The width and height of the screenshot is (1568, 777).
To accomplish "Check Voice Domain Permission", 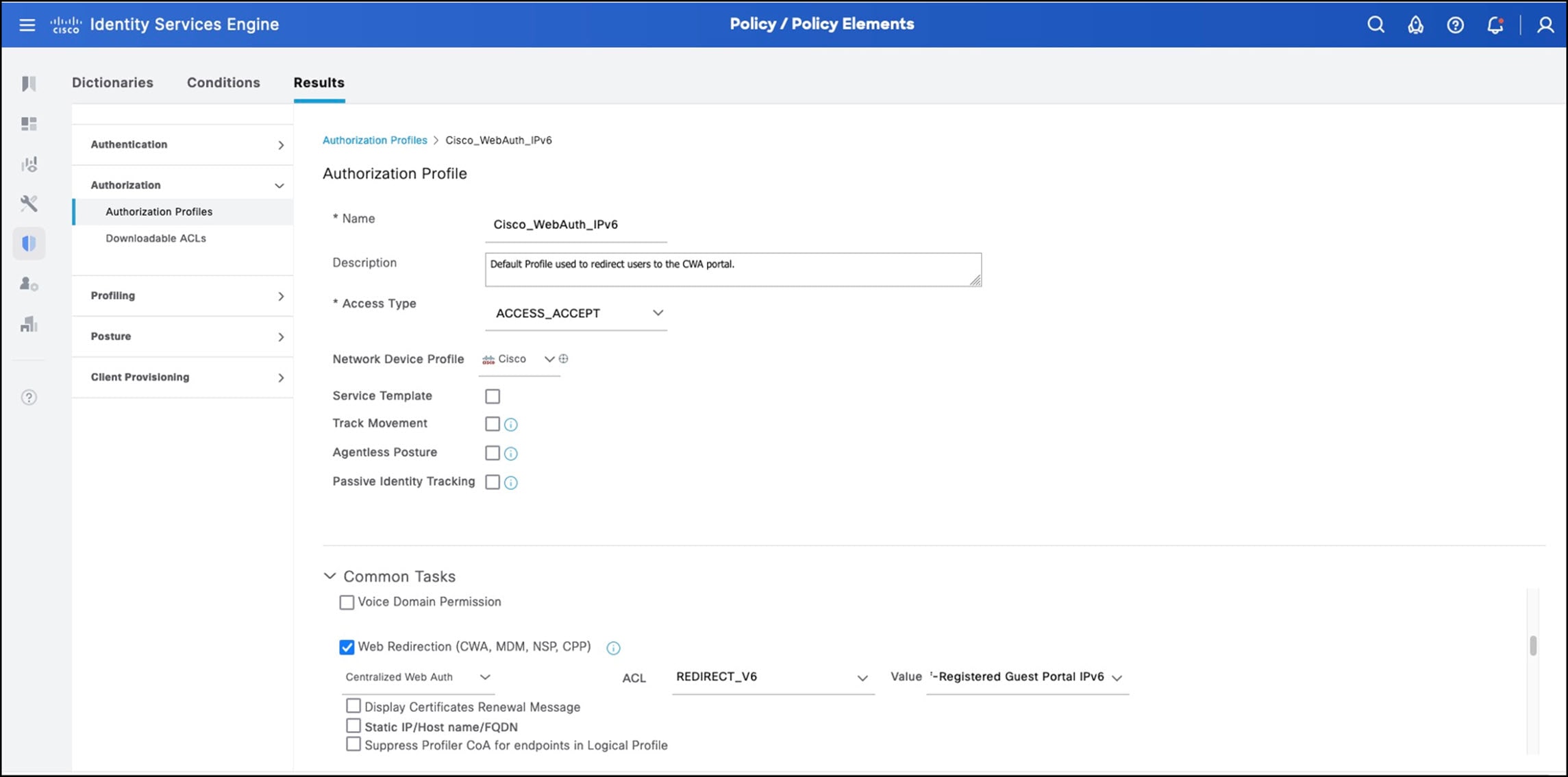I will (347, 602).
